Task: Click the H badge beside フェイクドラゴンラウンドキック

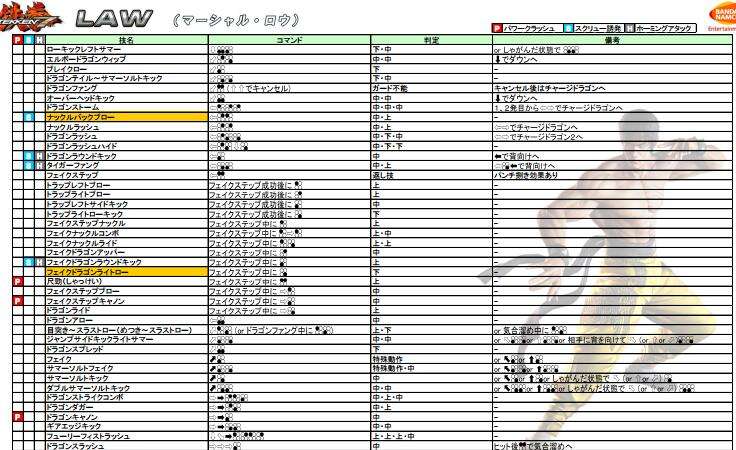Action: tap(40, 262)
